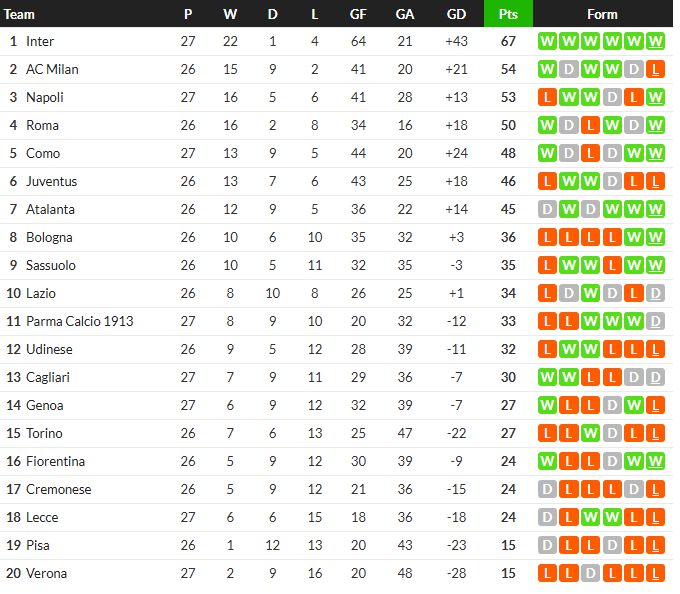680x594 pixels.
Task: Open Inter's most recent win form badge
Action: (655, 41)
